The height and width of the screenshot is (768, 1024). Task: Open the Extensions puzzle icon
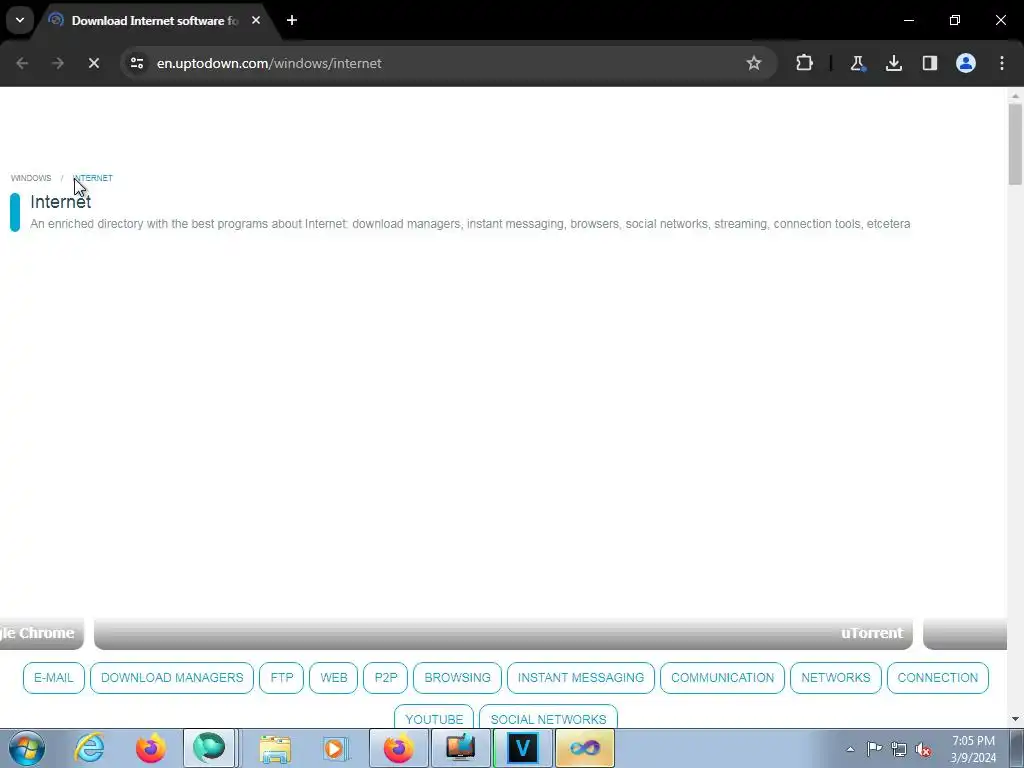pyautogui.click(x=804, y=63)
